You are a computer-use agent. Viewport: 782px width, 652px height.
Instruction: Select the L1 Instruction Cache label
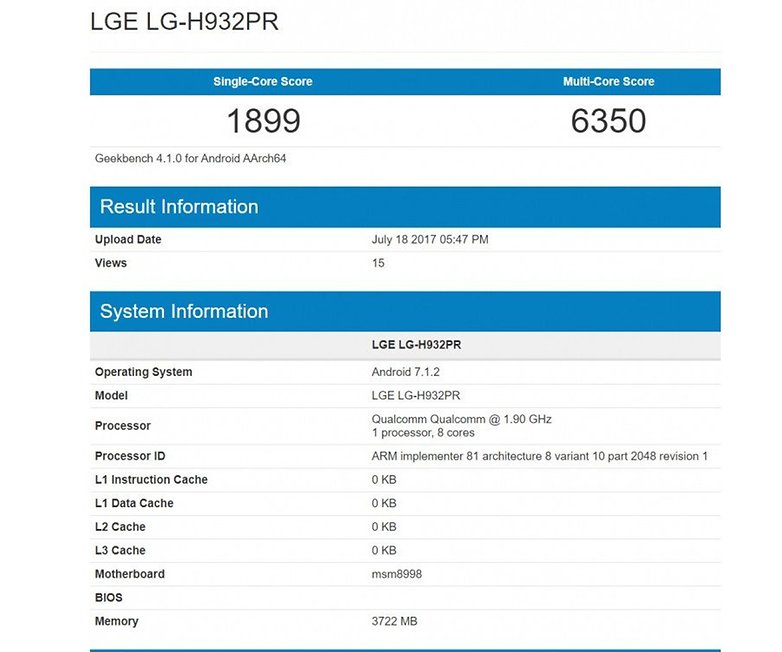[x=151, y=479]
